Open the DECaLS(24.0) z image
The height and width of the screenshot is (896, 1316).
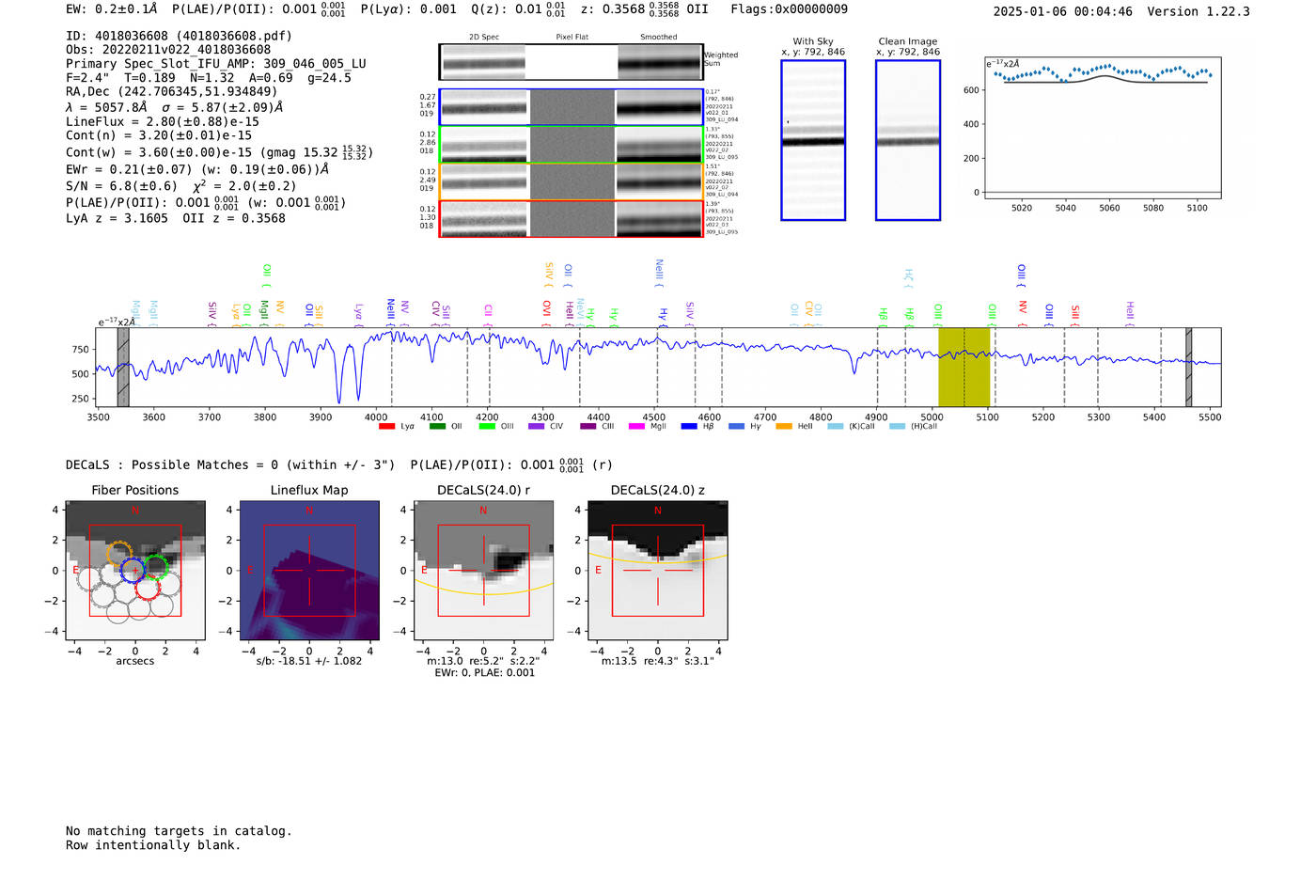point(658,571)
